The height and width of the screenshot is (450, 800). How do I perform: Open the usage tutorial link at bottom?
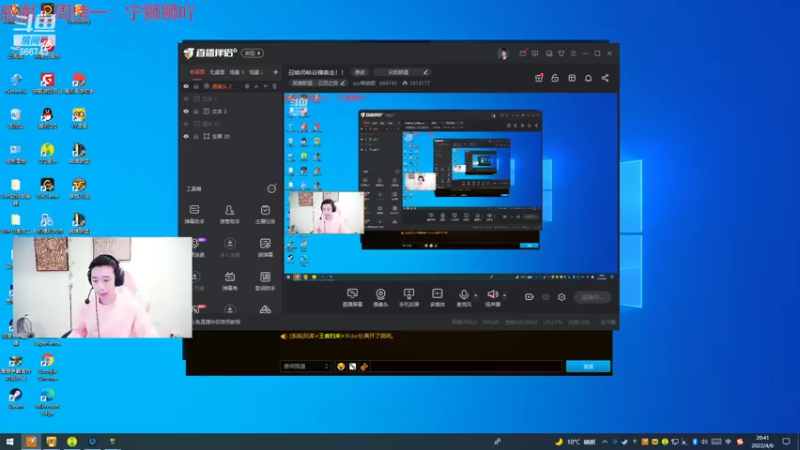pyautogui.click(x=216, y=322)
